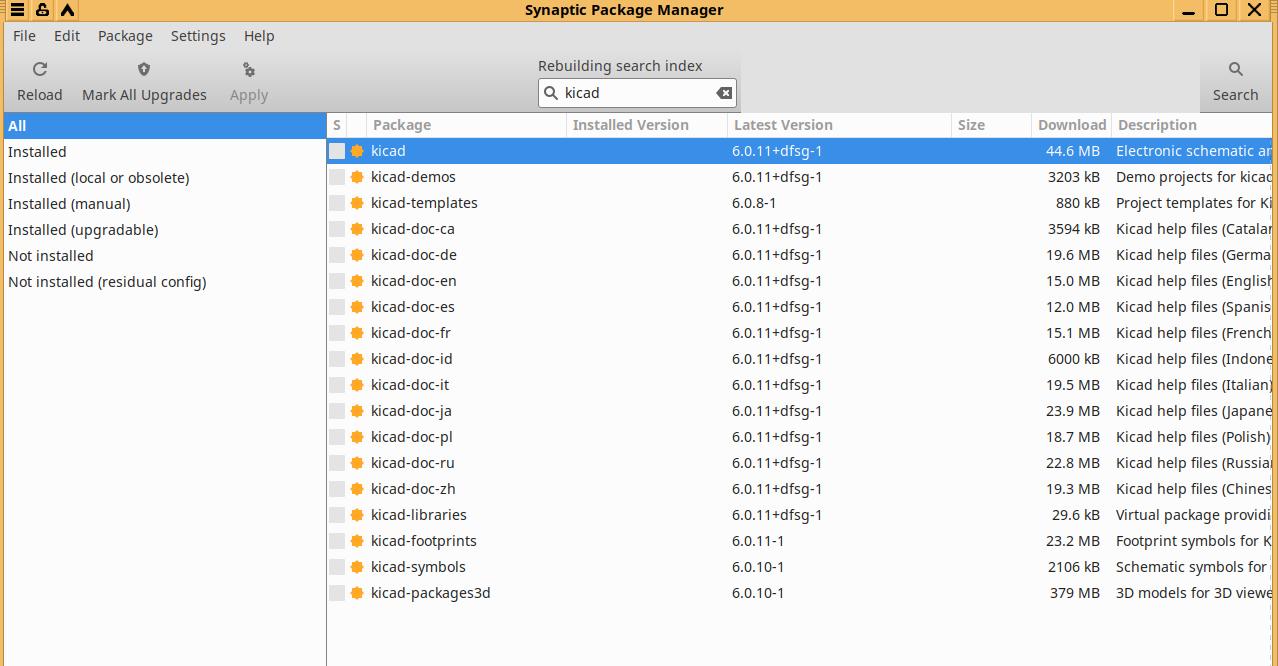
Task: Click the orange supported icon for kicad-symbols
Action: 357,567
